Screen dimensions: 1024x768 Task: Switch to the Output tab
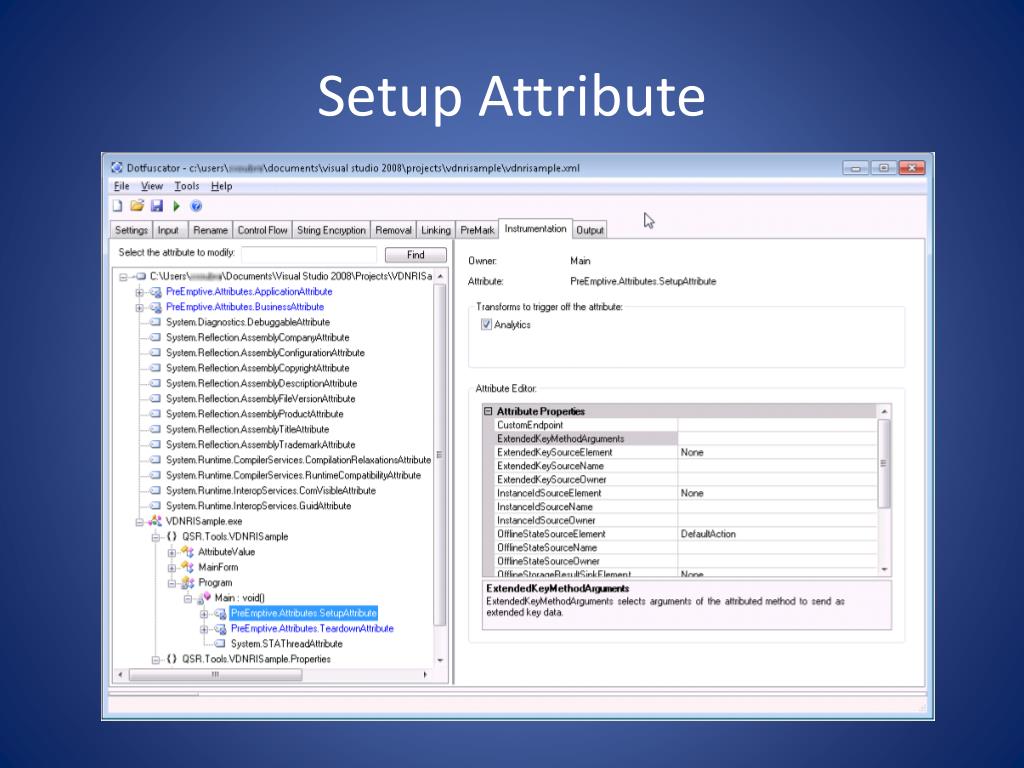[x=590, y=231]
